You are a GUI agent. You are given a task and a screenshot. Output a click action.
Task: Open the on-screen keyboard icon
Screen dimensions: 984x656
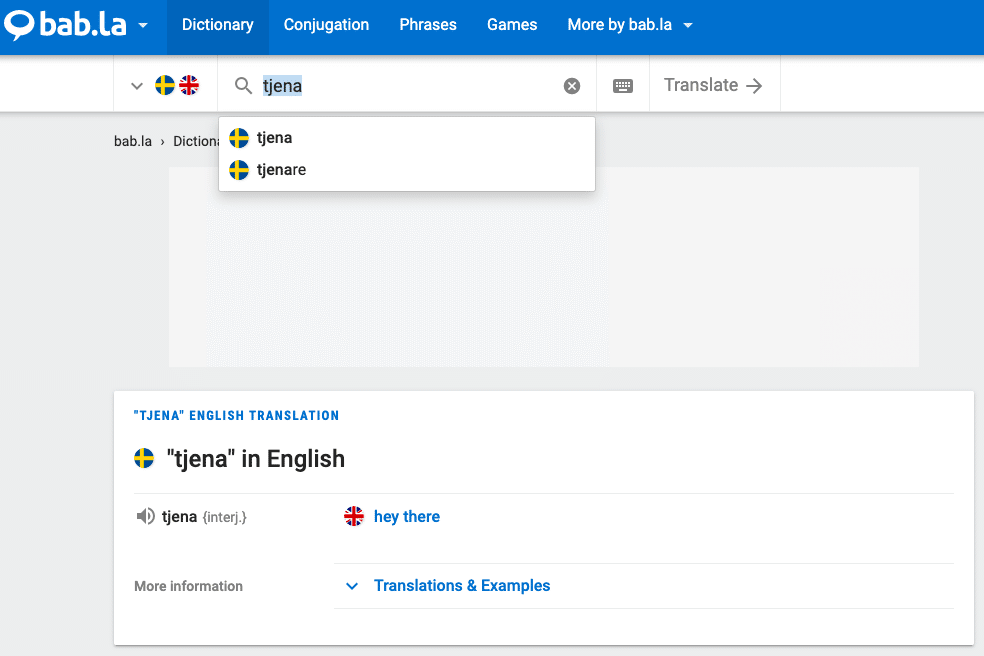(623, 86)
